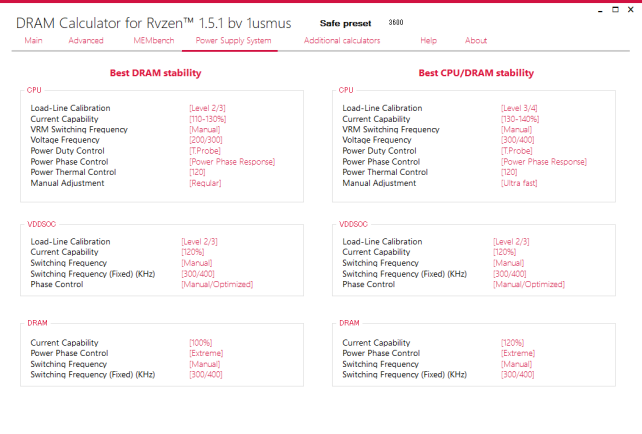Click the Best CPU/DRAM stability heading
Screen dimensions: 642x434
tap(476, 73)
